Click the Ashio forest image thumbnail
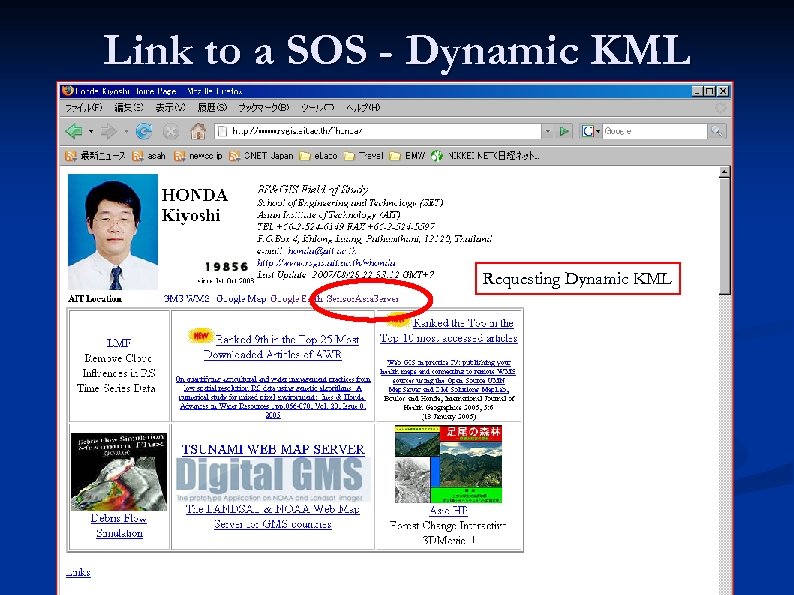The height and width of the screenshot is (595, 794). 448,464
